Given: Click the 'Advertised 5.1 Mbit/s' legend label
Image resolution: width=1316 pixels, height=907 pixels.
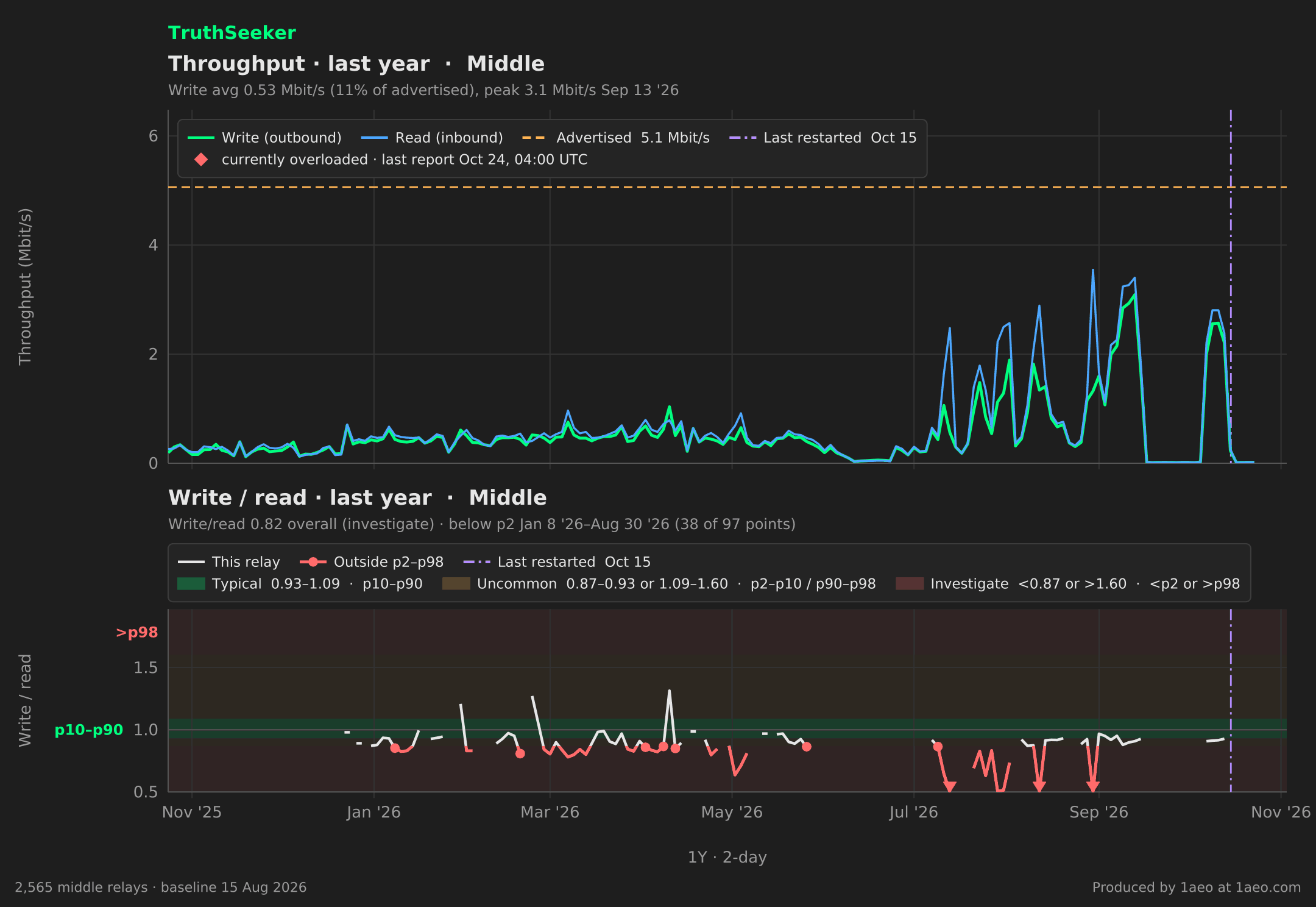Looking at the screenshot, I should 633,138.
